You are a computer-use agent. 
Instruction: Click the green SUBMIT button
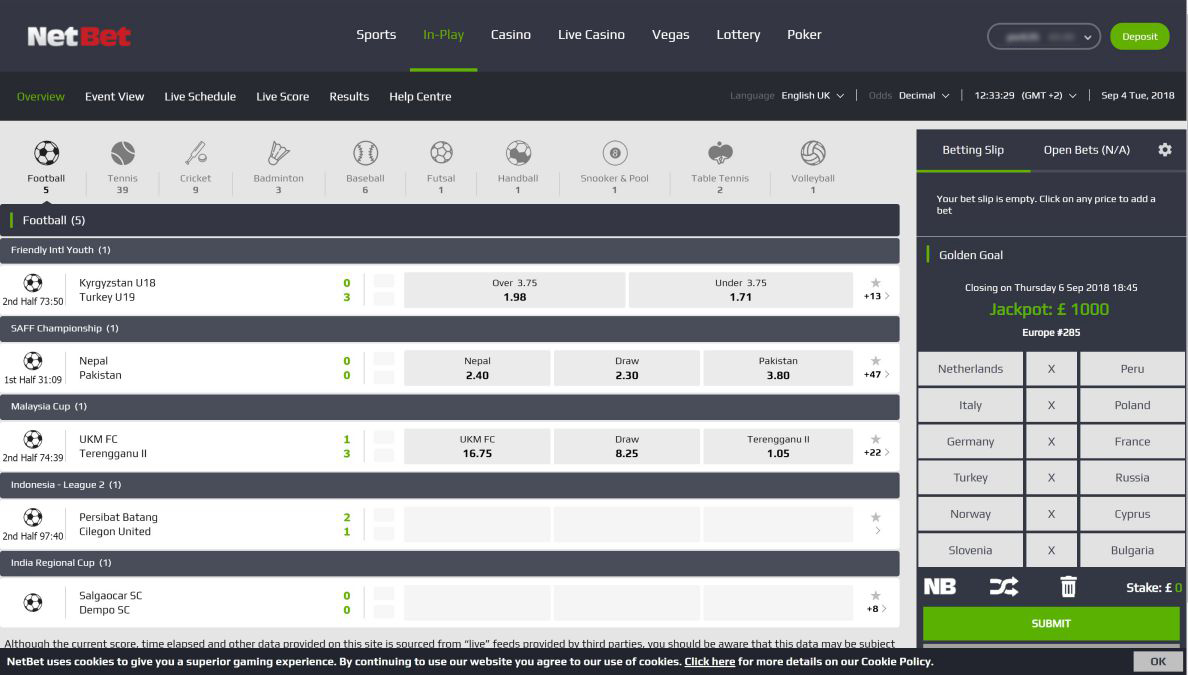tap(1051, 623)
